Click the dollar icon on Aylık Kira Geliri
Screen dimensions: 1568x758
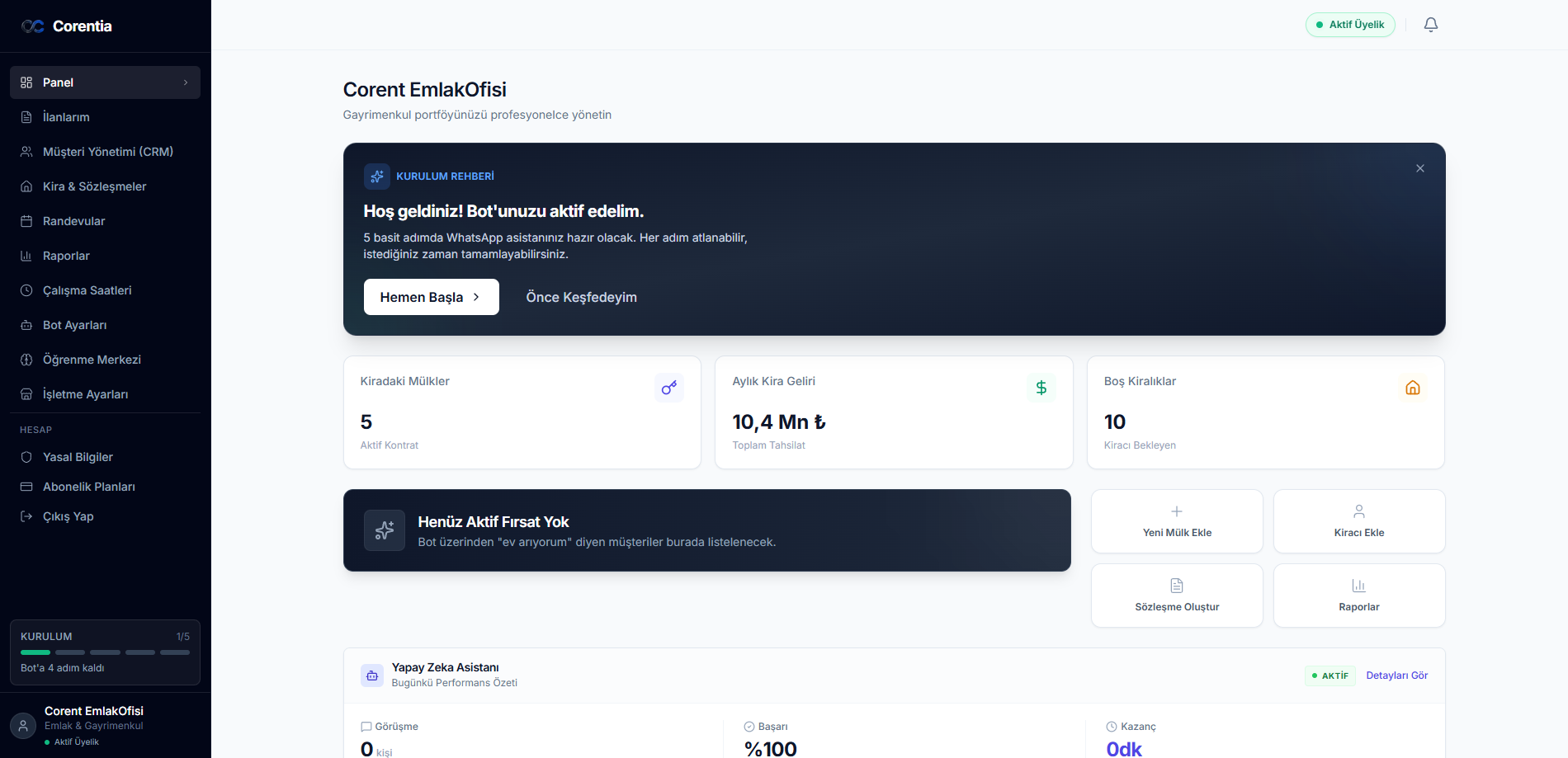coord(1041,388)
